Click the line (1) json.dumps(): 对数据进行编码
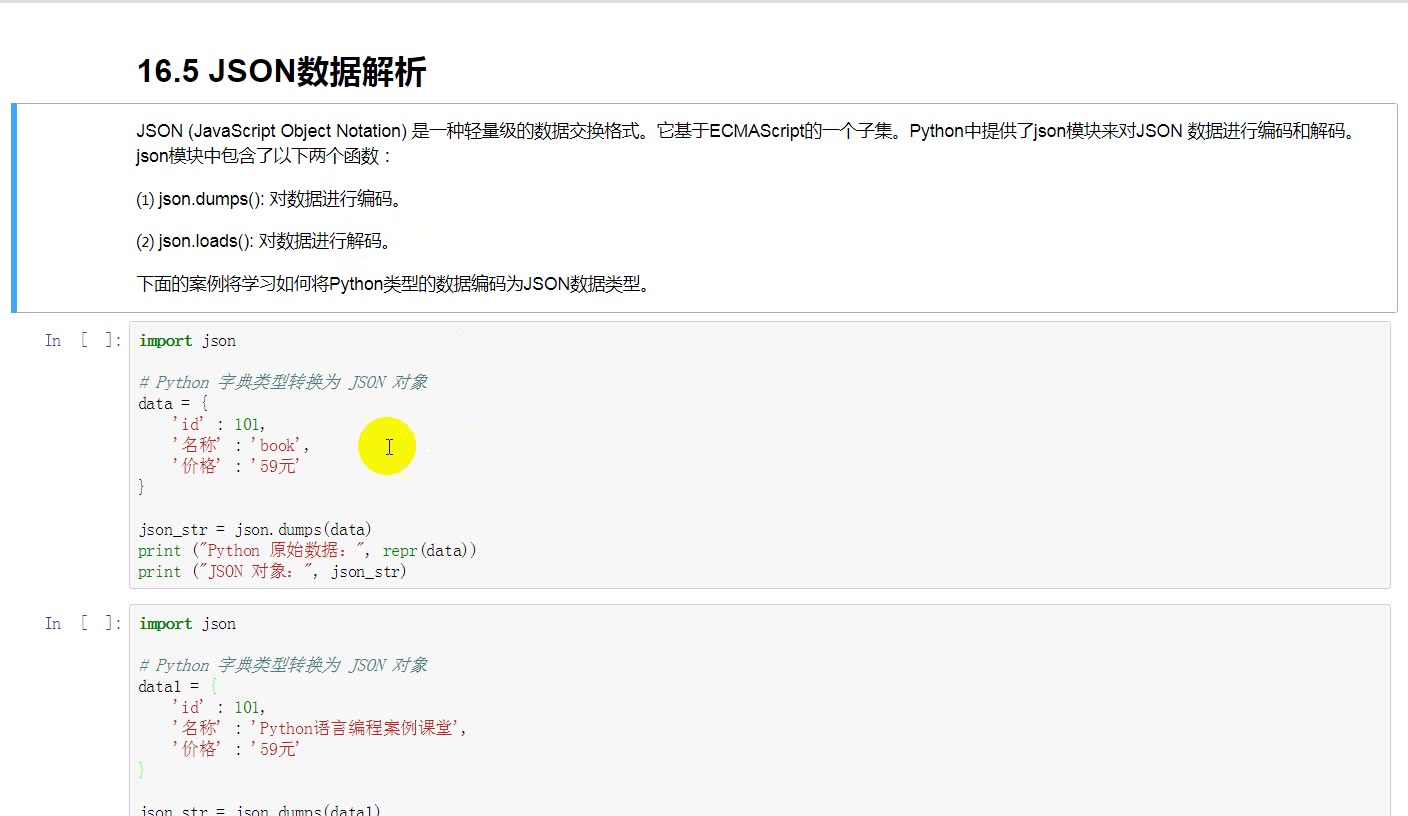This screenshot has width=1408, height=816. 270,199
